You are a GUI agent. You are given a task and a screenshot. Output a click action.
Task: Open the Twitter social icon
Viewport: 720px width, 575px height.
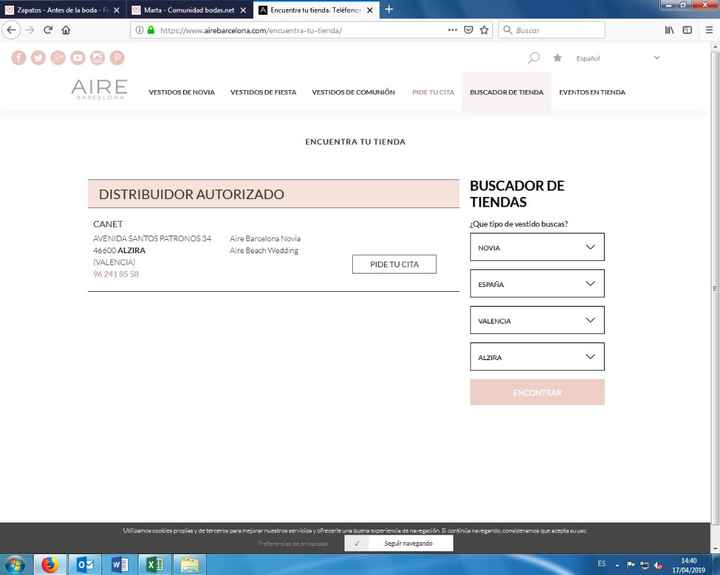click(38, 58)
